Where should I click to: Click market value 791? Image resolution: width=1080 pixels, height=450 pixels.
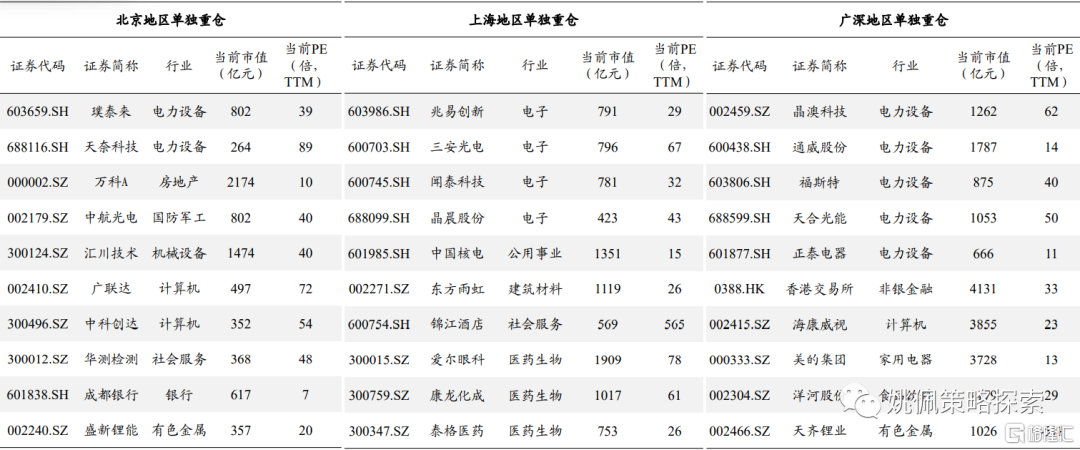[608, 111]
